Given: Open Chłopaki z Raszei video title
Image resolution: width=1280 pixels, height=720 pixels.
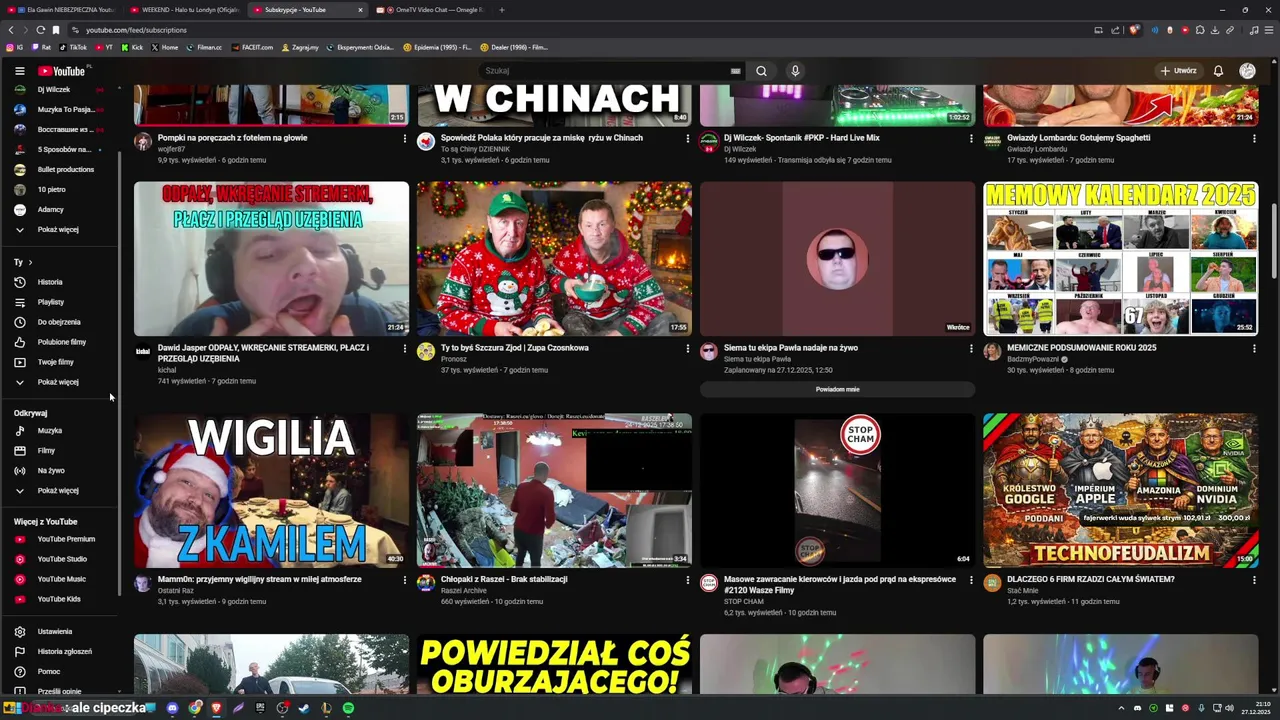Looking at the screenshot, I should (504, 579).
